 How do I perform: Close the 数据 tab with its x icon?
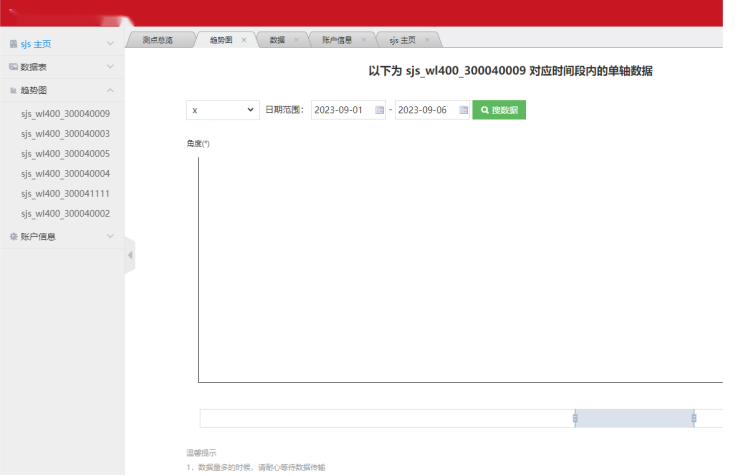point(296,40)
